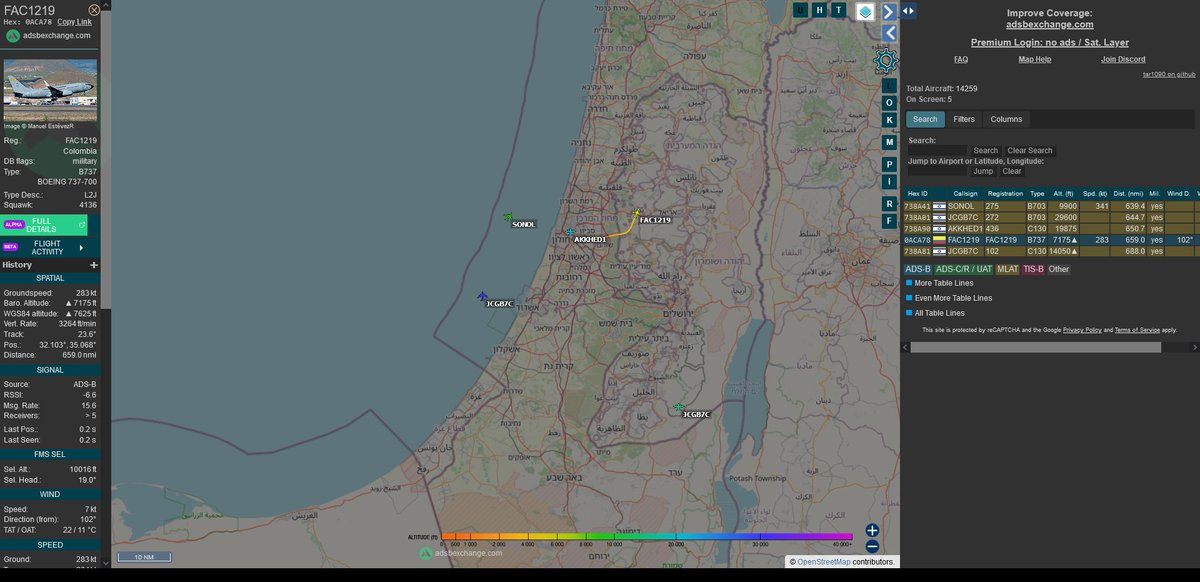This screenshot has width=1200, height=582.
Task: Select the SONOL aircraft icon on map
Action: click(x=508, y=217)
